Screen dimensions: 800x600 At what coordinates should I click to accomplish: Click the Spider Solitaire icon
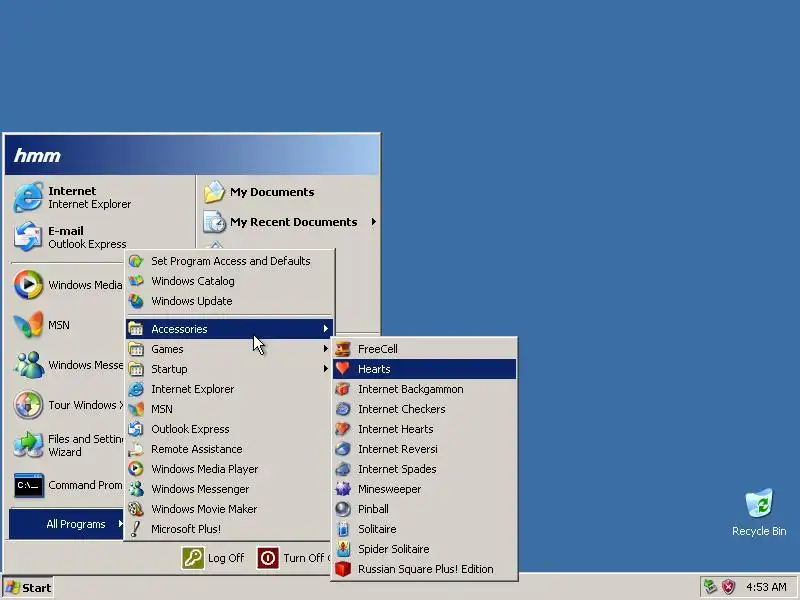point(343,549)
